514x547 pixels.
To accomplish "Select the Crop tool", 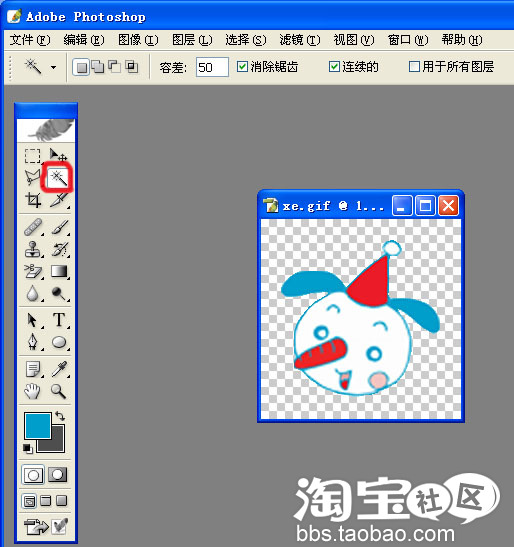I will (33, 200).
